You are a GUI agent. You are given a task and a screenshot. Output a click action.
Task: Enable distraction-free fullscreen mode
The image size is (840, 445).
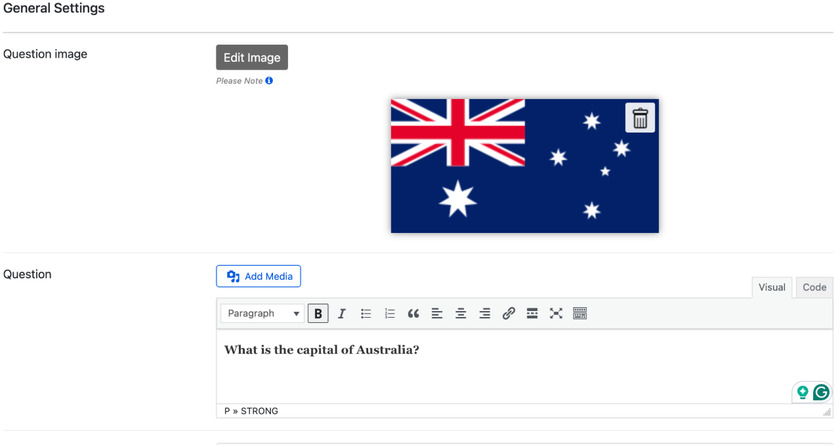pyautogui.click(x=556, y=313)
